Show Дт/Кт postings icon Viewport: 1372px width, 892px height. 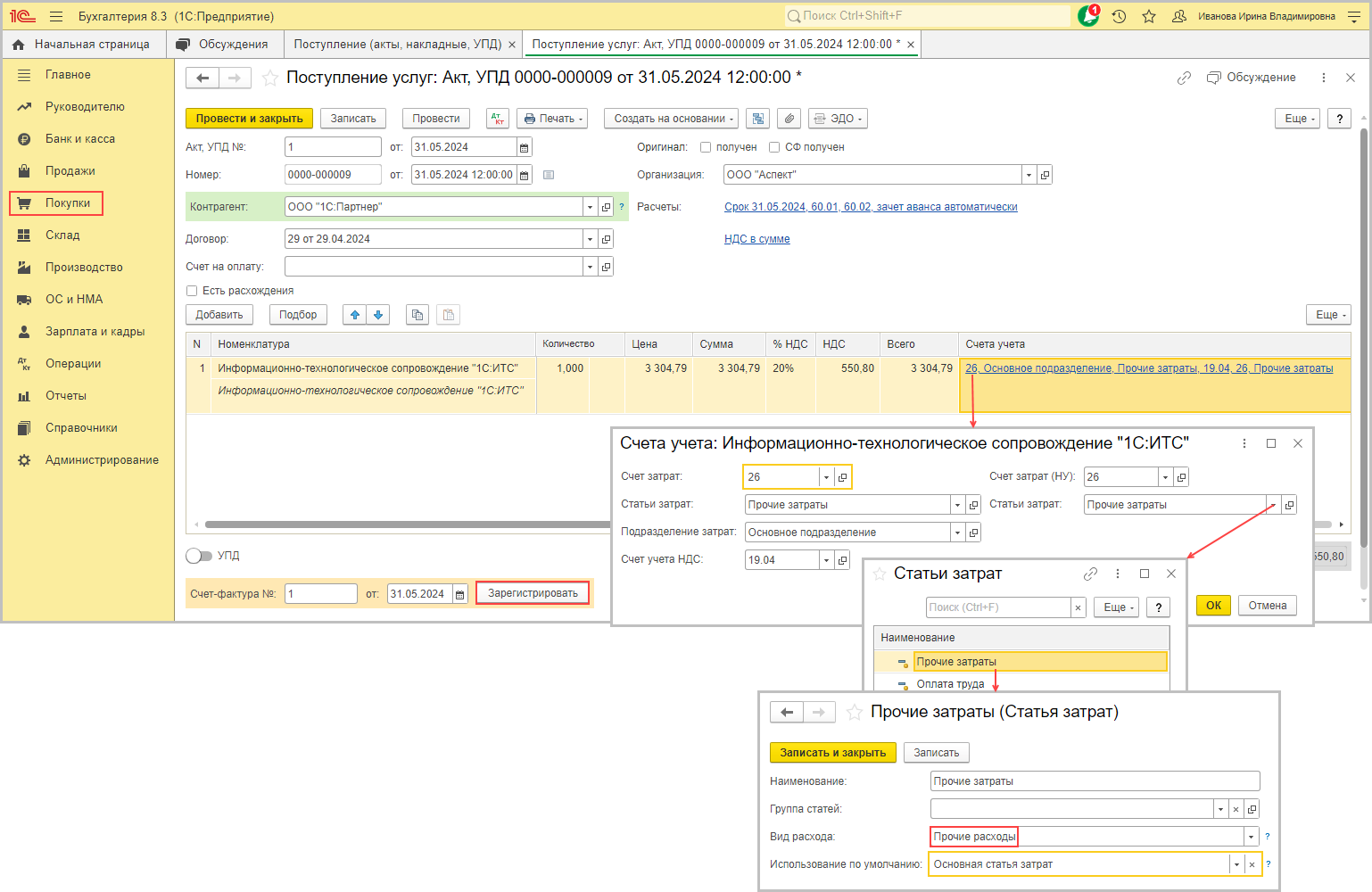click(498, 119)
